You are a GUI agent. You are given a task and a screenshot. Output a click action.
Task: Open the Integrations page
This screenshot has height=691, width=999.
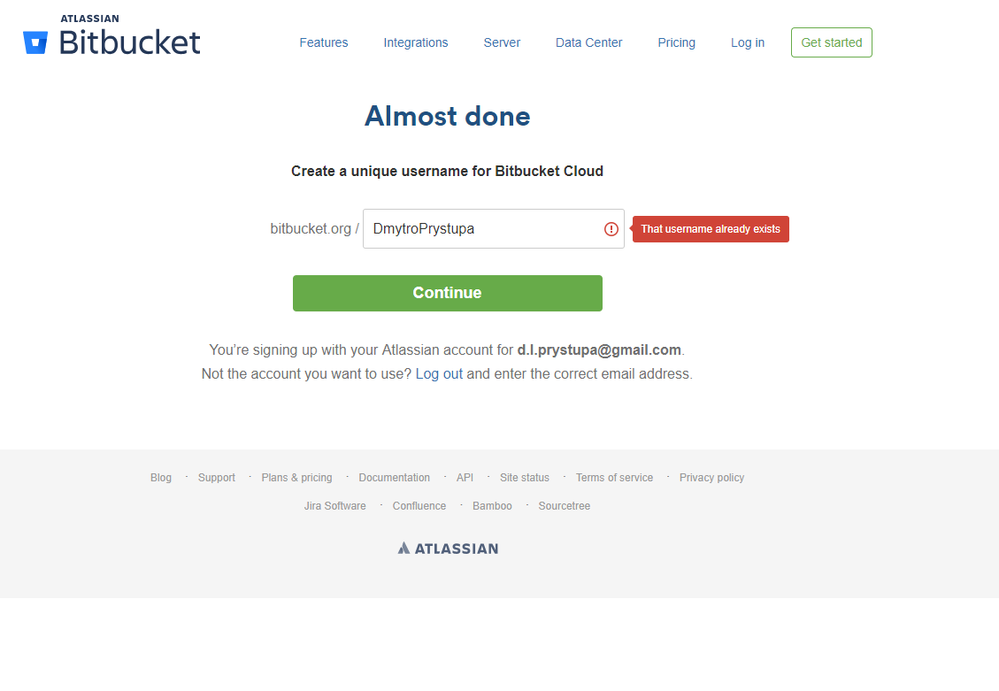point(415,43)
